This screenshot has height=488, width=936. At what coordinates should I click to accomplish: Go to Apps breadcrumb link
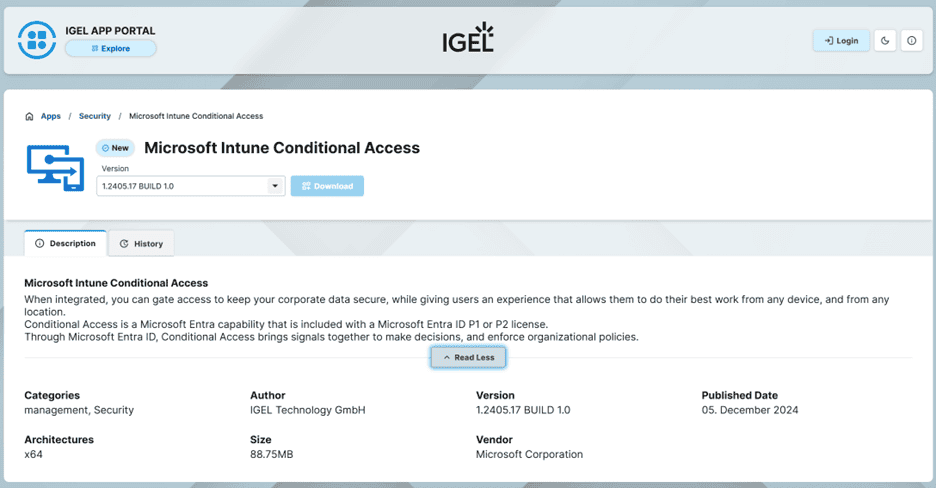(51, 116)
